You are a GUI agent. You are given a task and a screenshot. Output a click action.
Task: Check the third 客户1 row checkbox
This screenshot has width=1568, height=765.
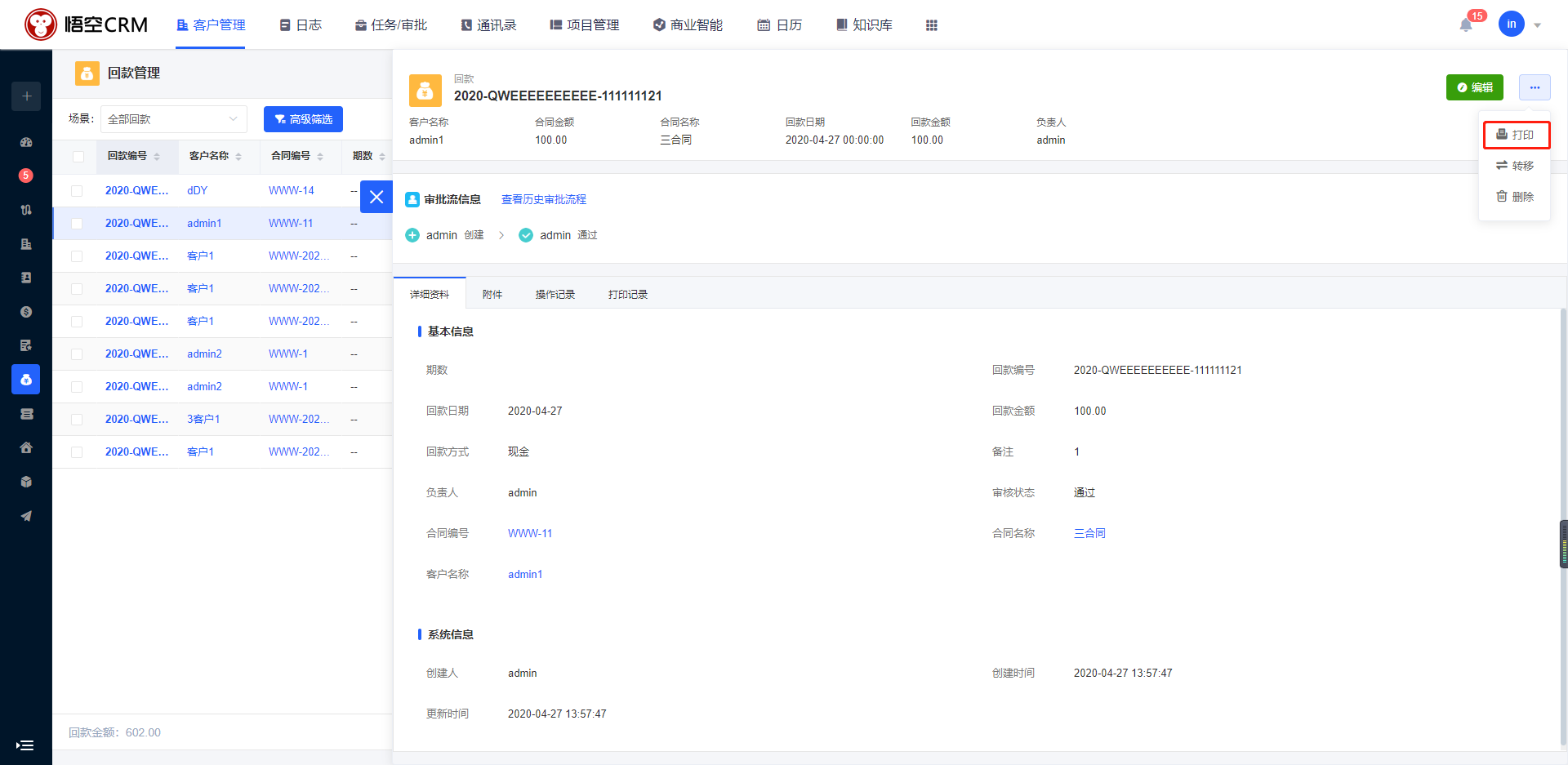[77, 322]
